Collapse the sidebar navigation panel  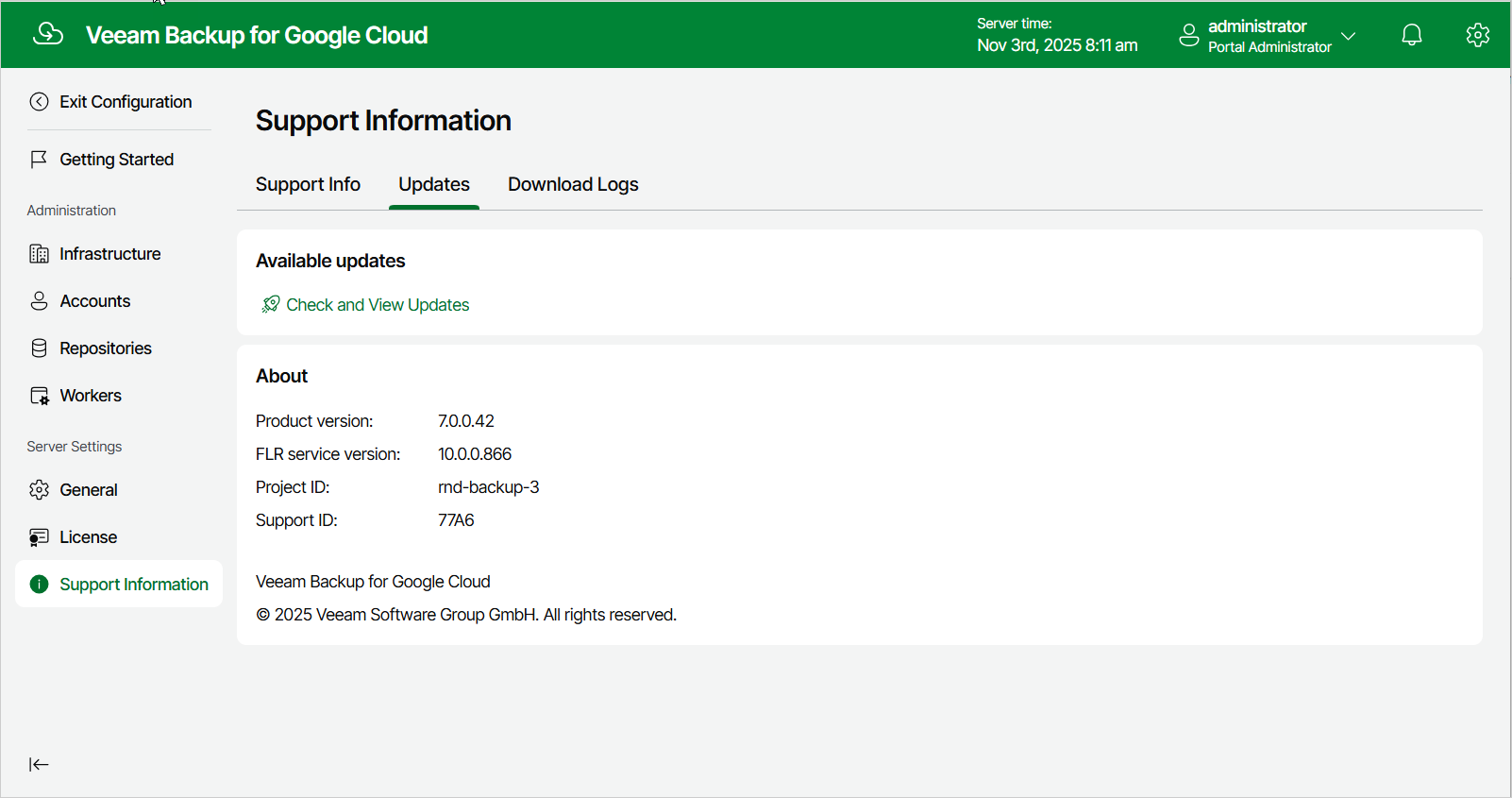tap(39, 765)
